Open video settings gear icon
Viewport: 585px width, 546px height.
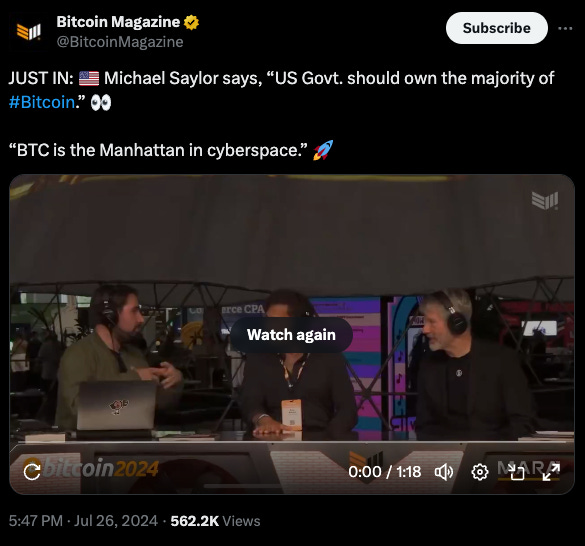coord(480,472)
